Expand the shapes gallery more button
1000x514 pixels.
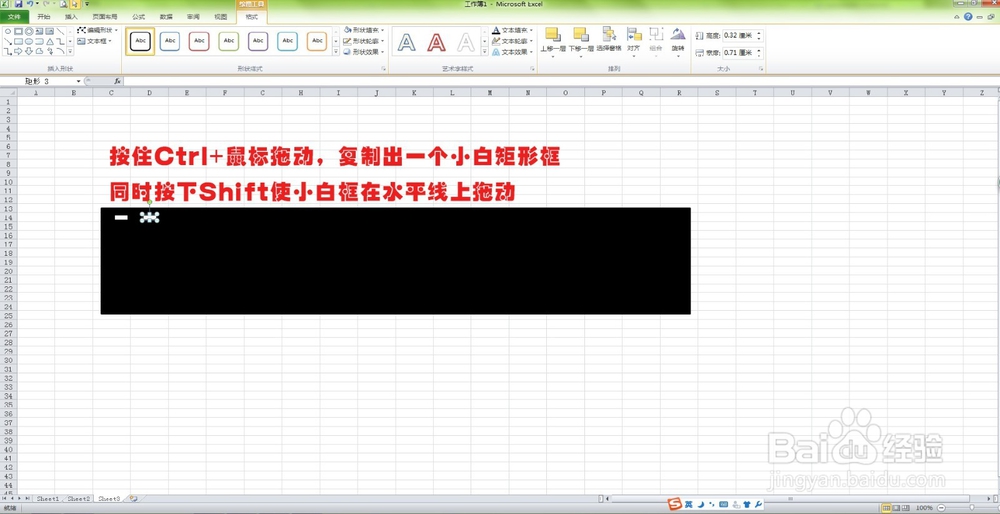click(x=70, y=51)
